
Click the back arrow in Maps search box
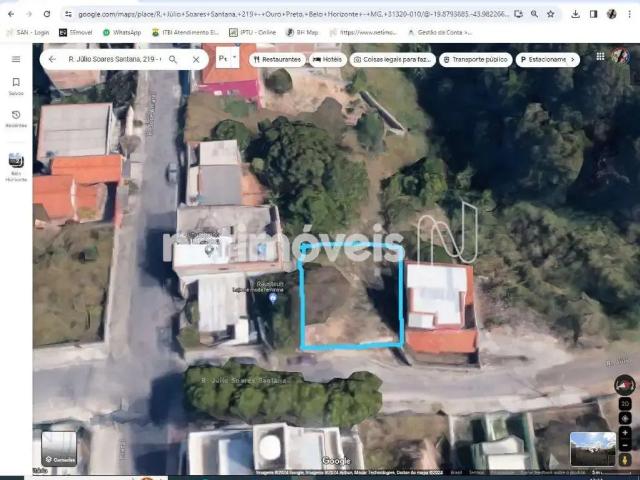52,59
